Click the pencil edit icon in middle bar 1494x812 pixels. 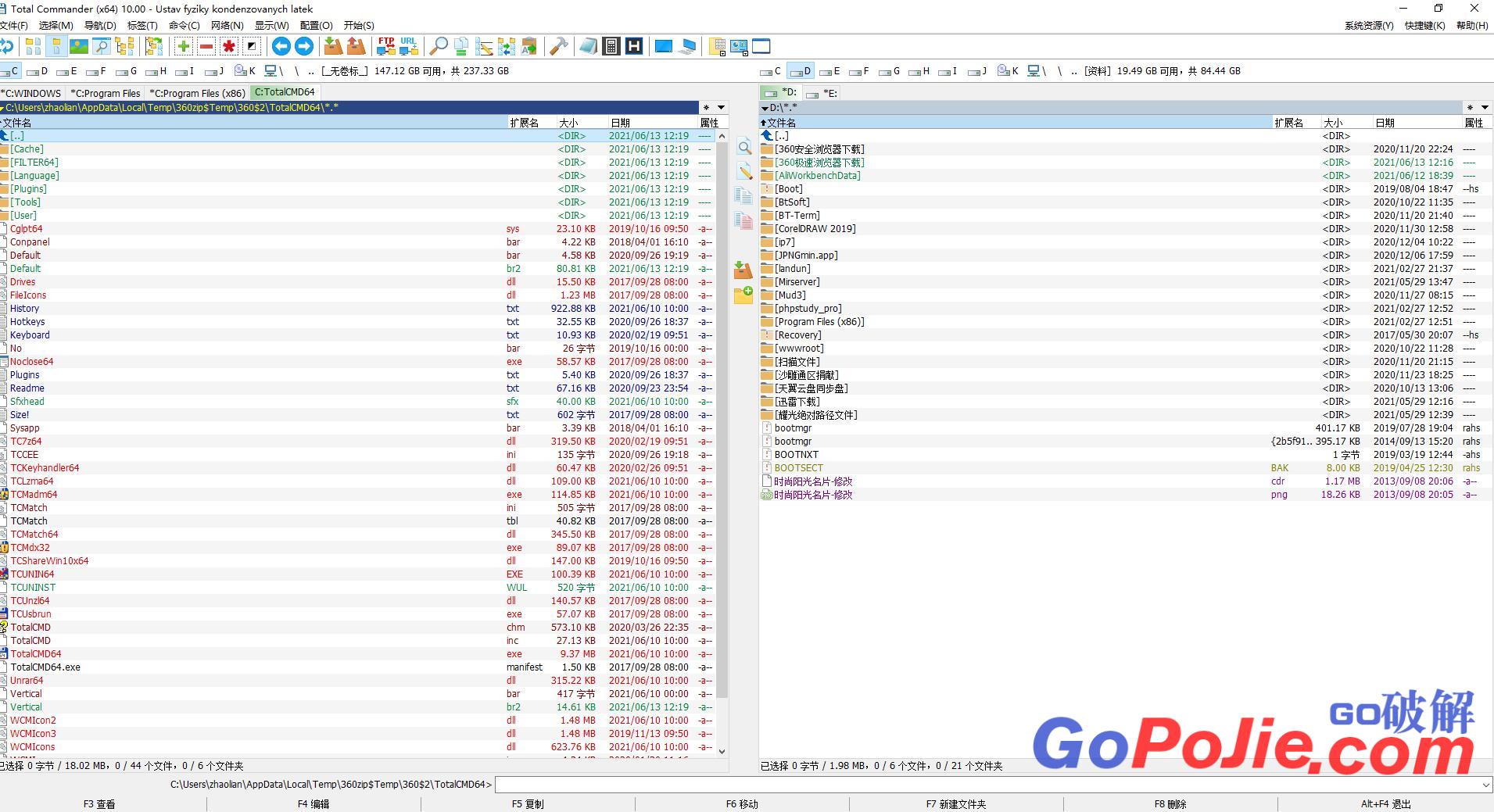click(744, 171)
